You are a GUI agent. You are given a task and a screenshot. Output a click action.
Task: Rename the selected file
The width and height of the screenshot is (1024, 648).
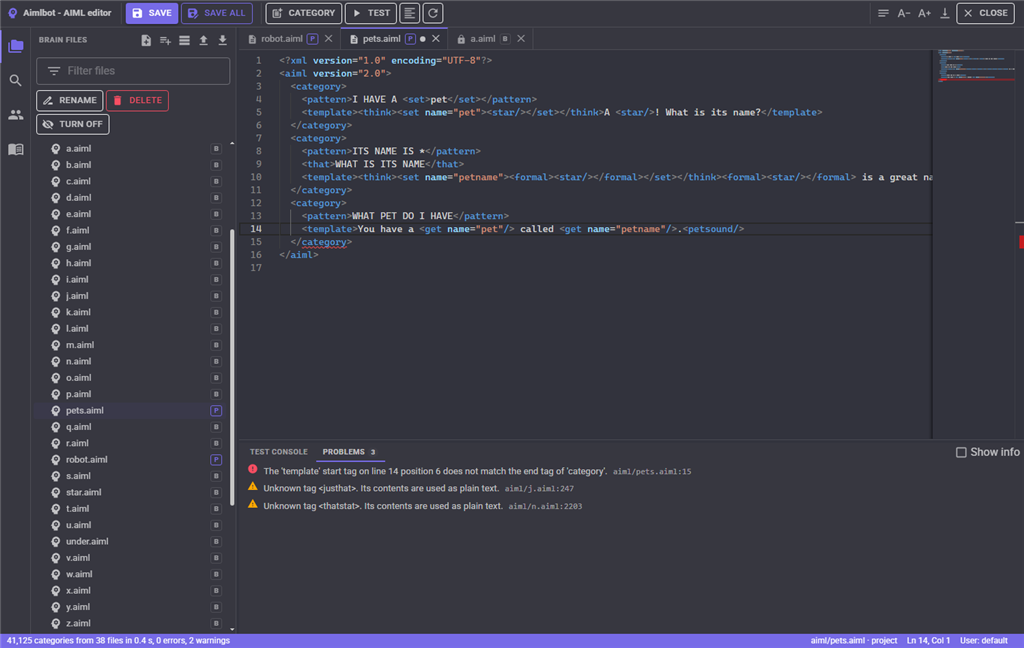pyautogui.click(x=69, y=101)
